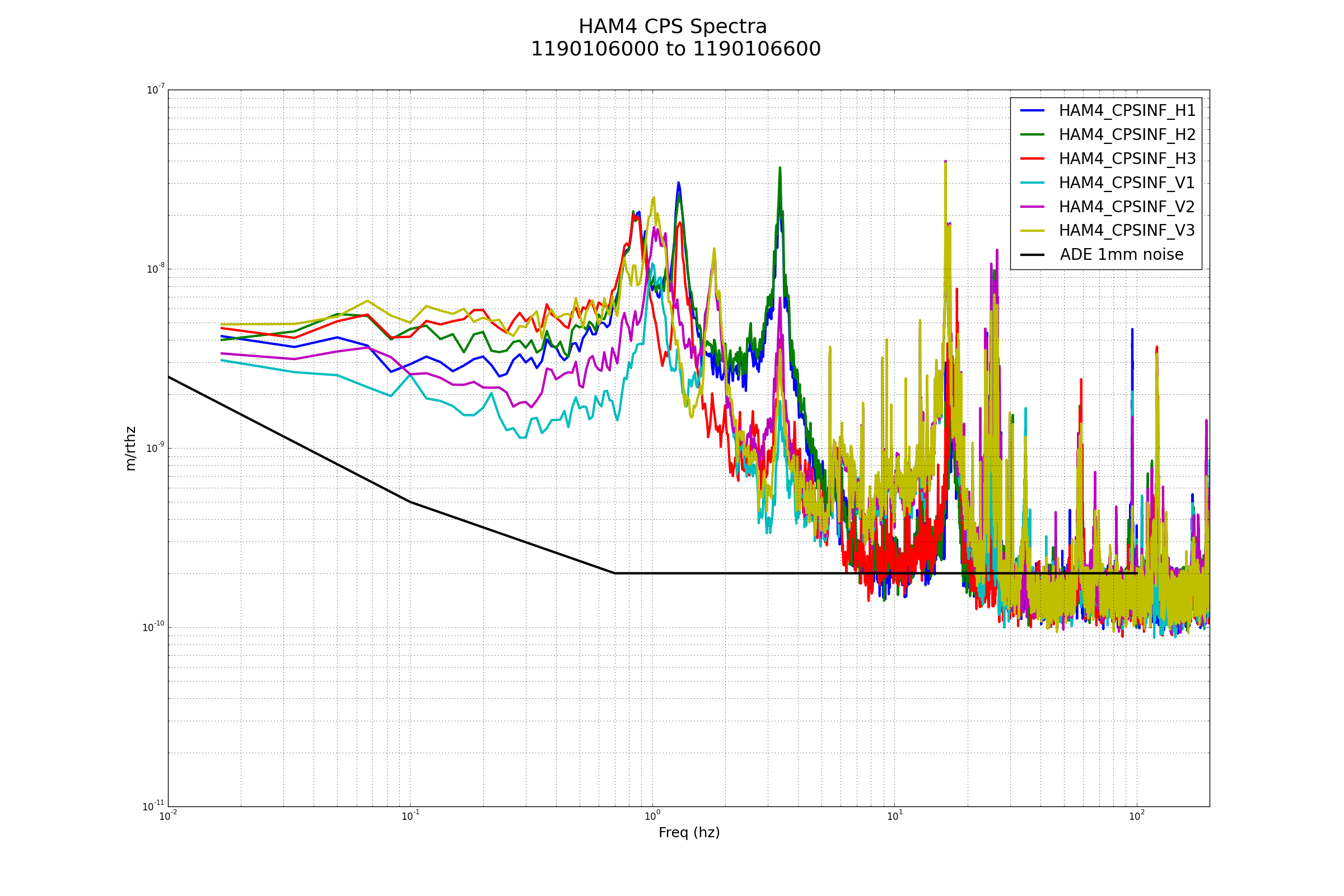Click blue line swatch for H1 in legend
Image resolution: width=1344 pixels, height=896 pixels.
pos(1033,110)
